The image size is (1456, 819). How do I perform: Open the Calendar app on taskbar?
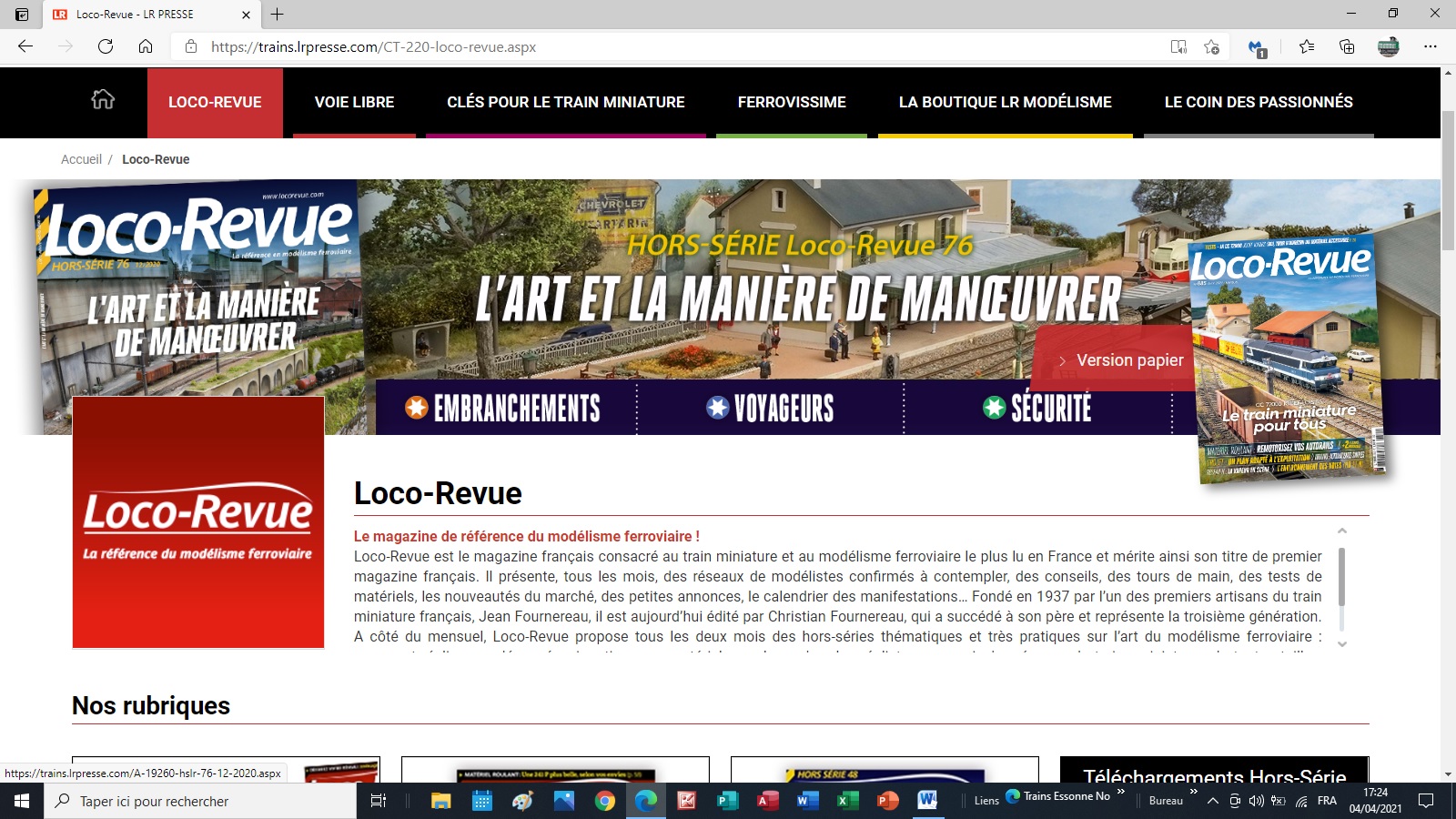point(482,801)
